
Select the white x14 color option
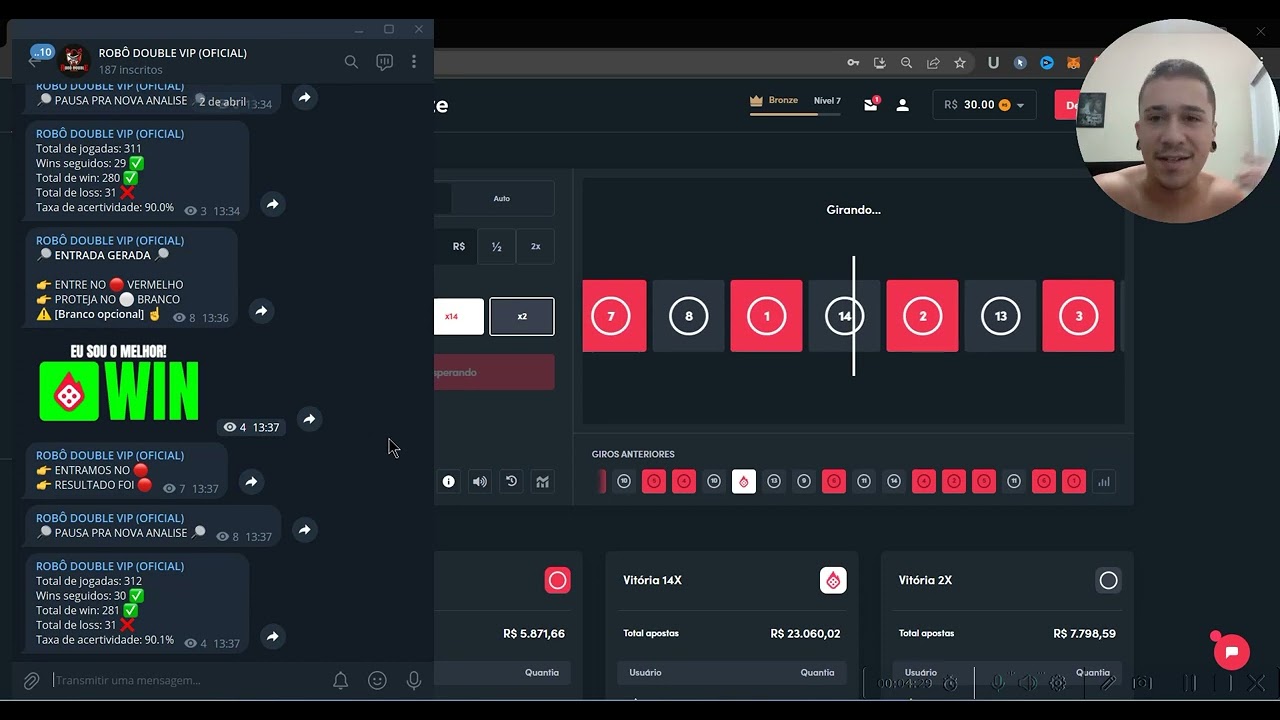[459, 316]
